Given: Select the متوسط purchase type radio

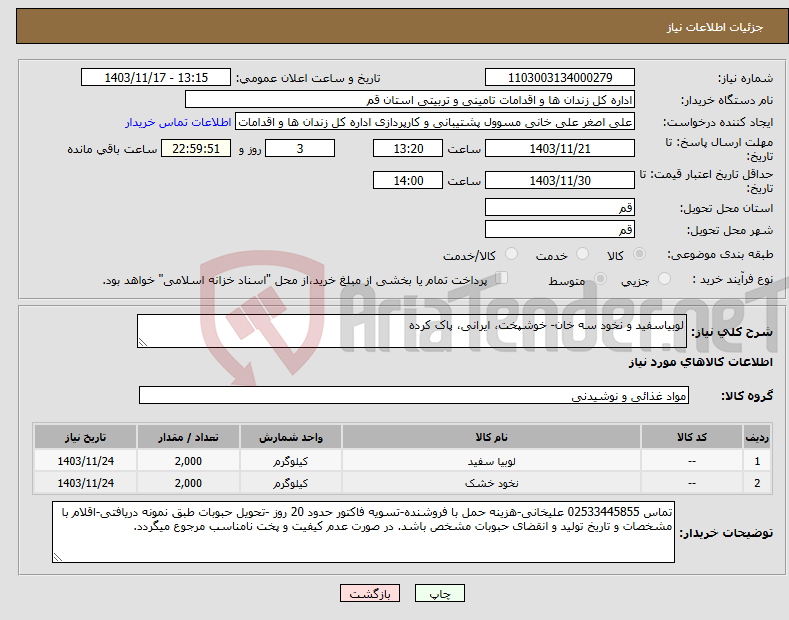Looking at the screenshot, I should click(600, 278).
